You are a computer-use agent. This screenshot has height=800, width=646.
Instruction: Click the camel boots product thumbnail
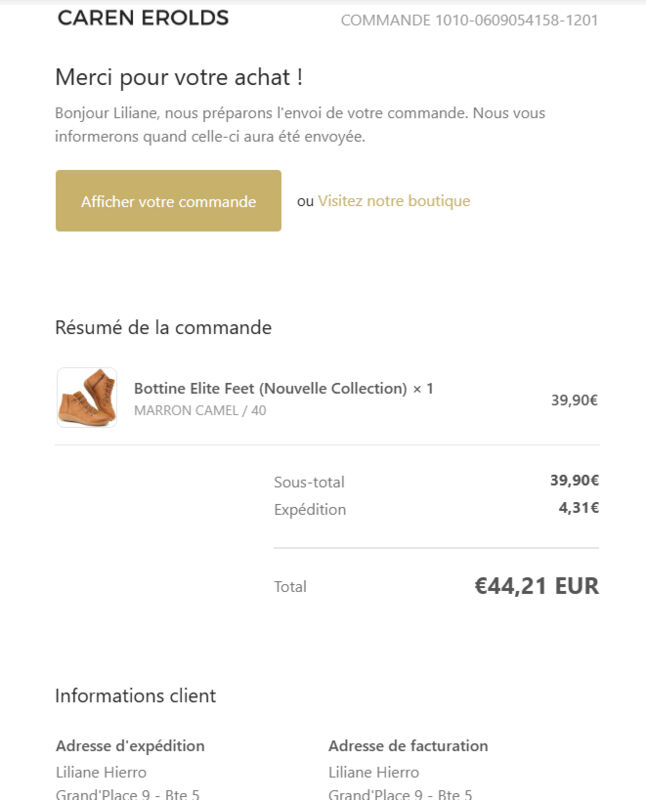pyautogui.click(x=87, y=397)
